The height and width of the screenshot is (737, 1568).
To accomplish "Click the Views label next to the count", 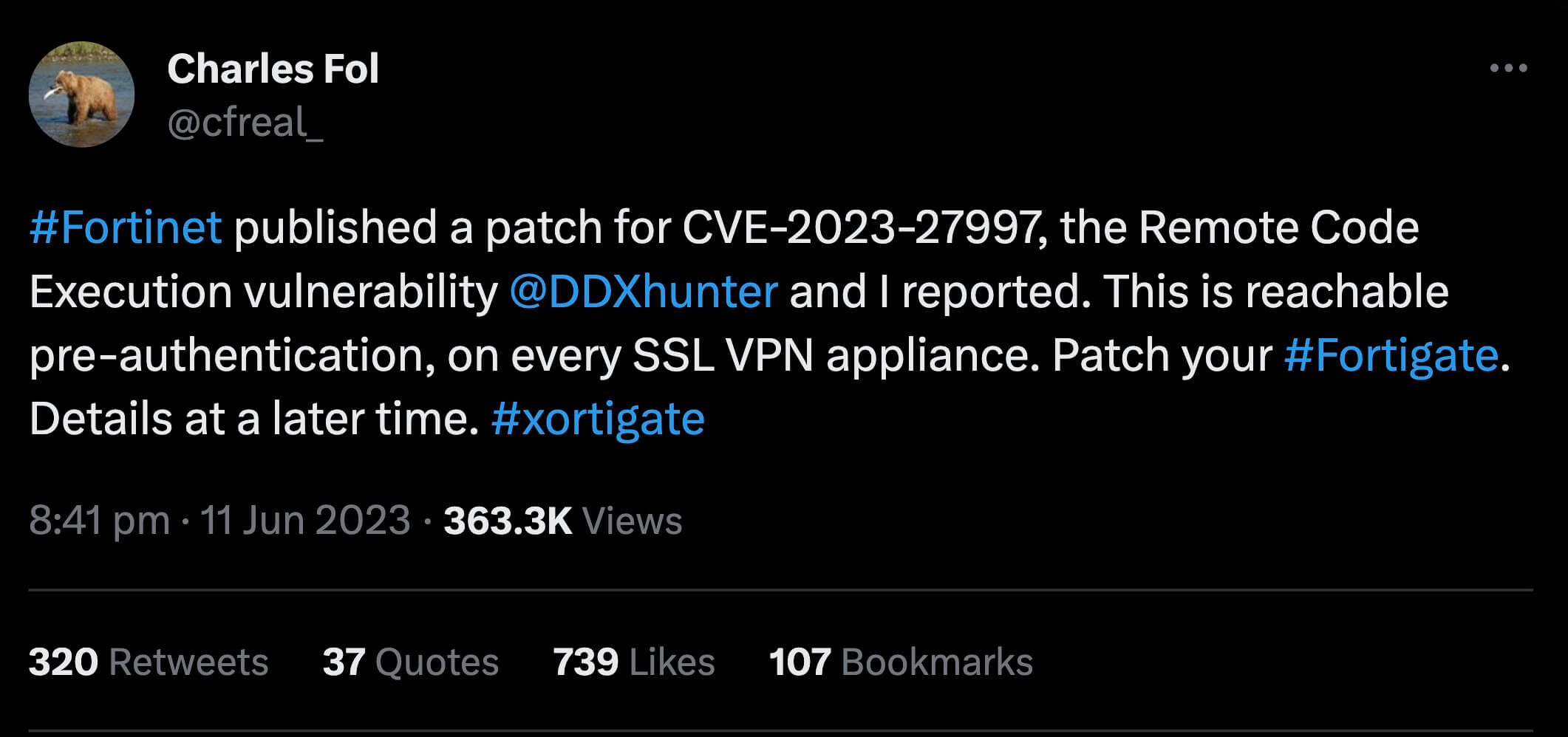I will tap(633, 519).
